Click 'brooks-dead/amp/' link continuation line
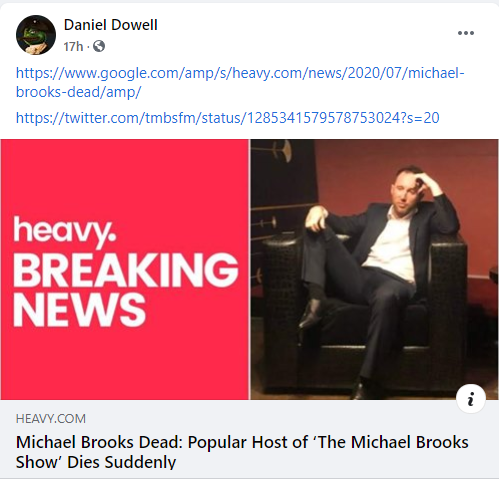This screenshot has width=499, height=479. point(79,92)
